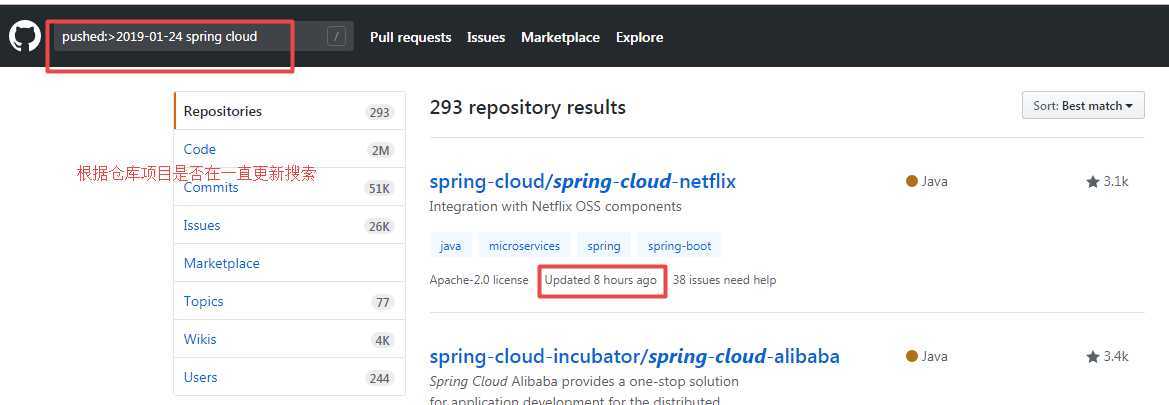Screen dimensions: 1169x405
Task: Select the Code results filter
Action: click(x=290, y=149)
